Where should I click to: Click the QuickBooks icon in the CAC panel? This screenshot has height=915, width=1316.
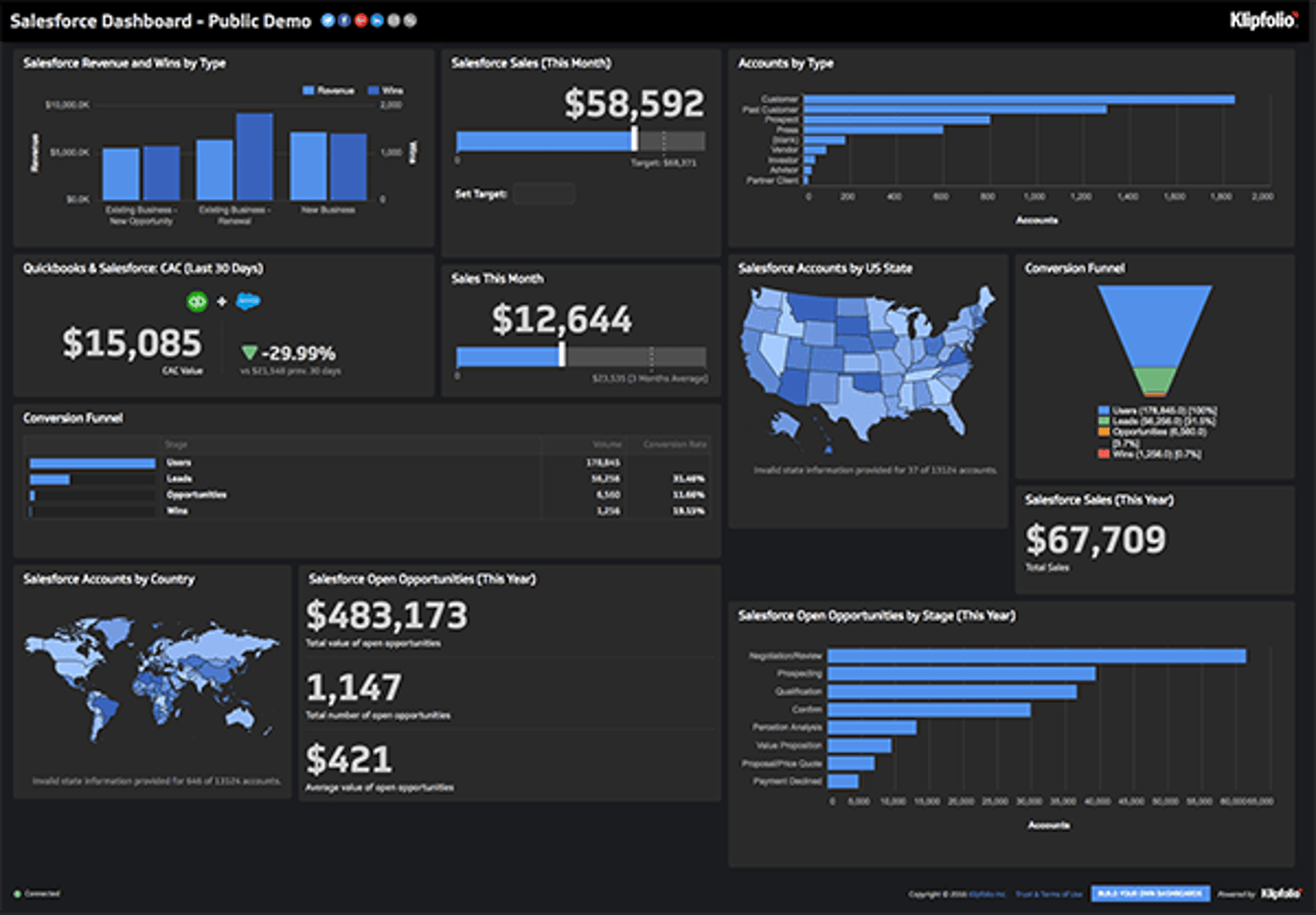click(197, 301)
